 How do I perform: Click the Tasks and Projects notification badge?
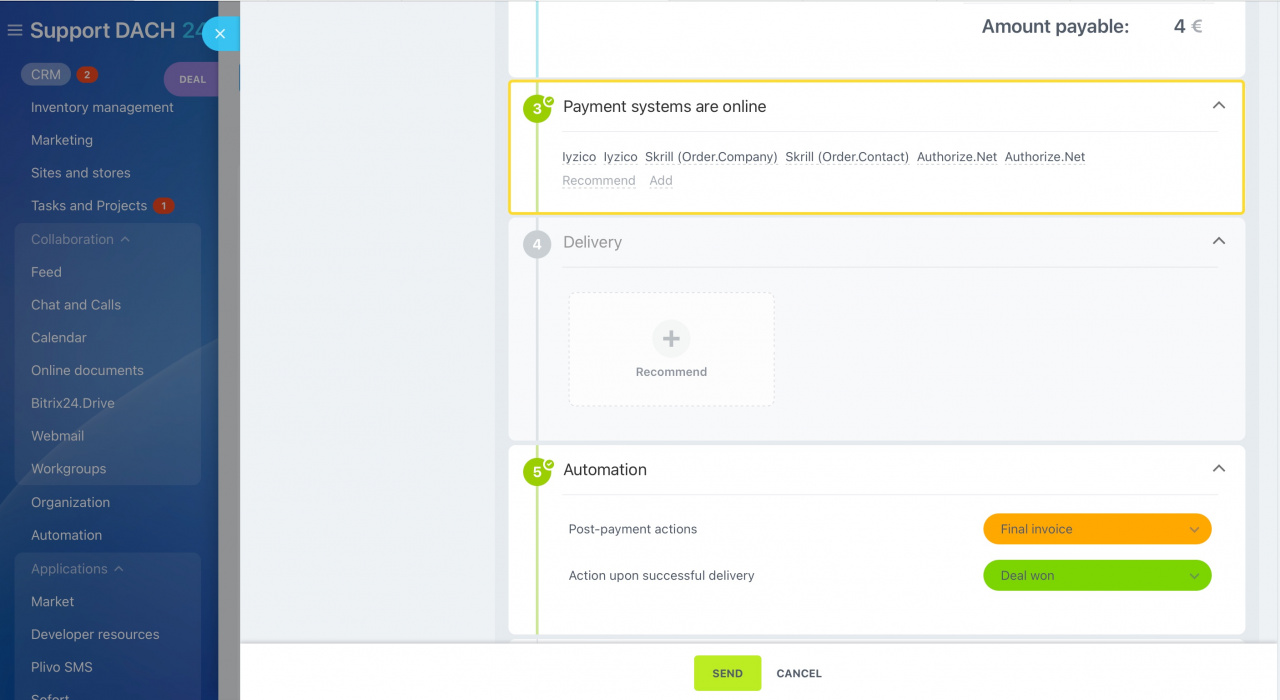(164, 205)
